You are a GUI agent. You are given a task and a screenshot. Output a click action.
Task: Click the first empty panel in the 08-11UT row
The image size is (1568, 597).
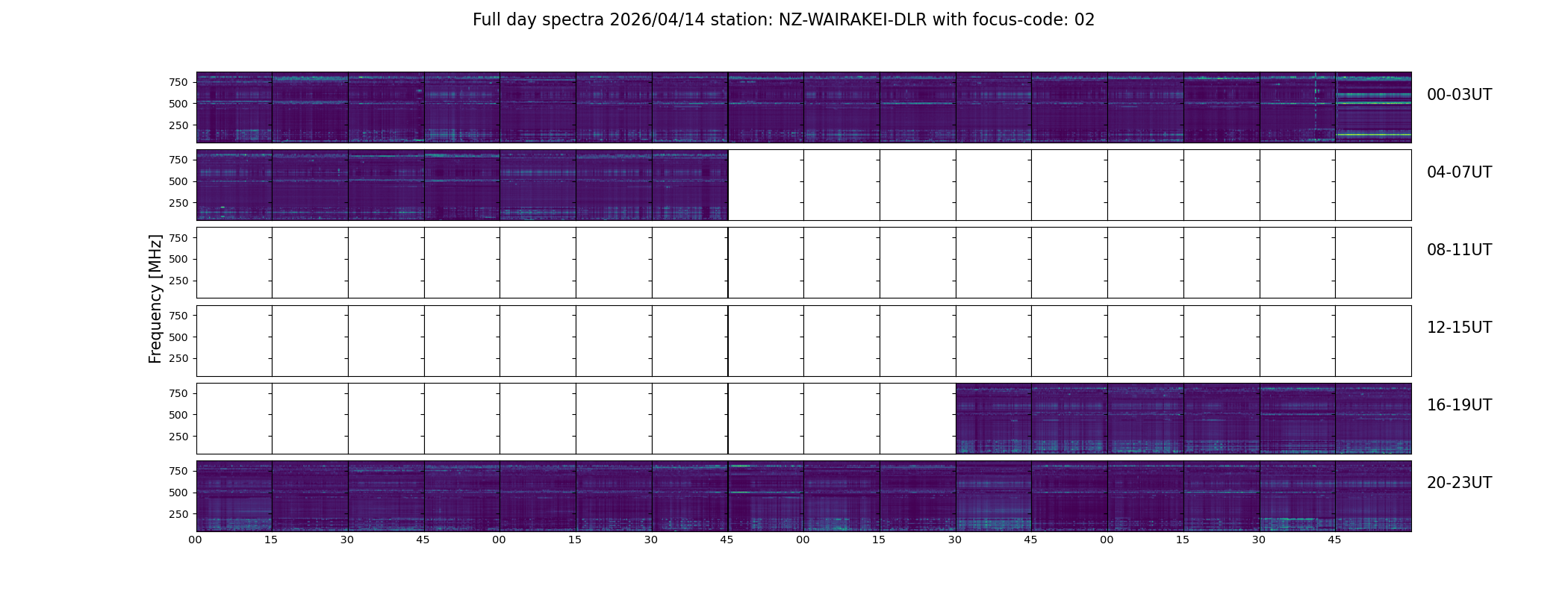click(234, 263)
